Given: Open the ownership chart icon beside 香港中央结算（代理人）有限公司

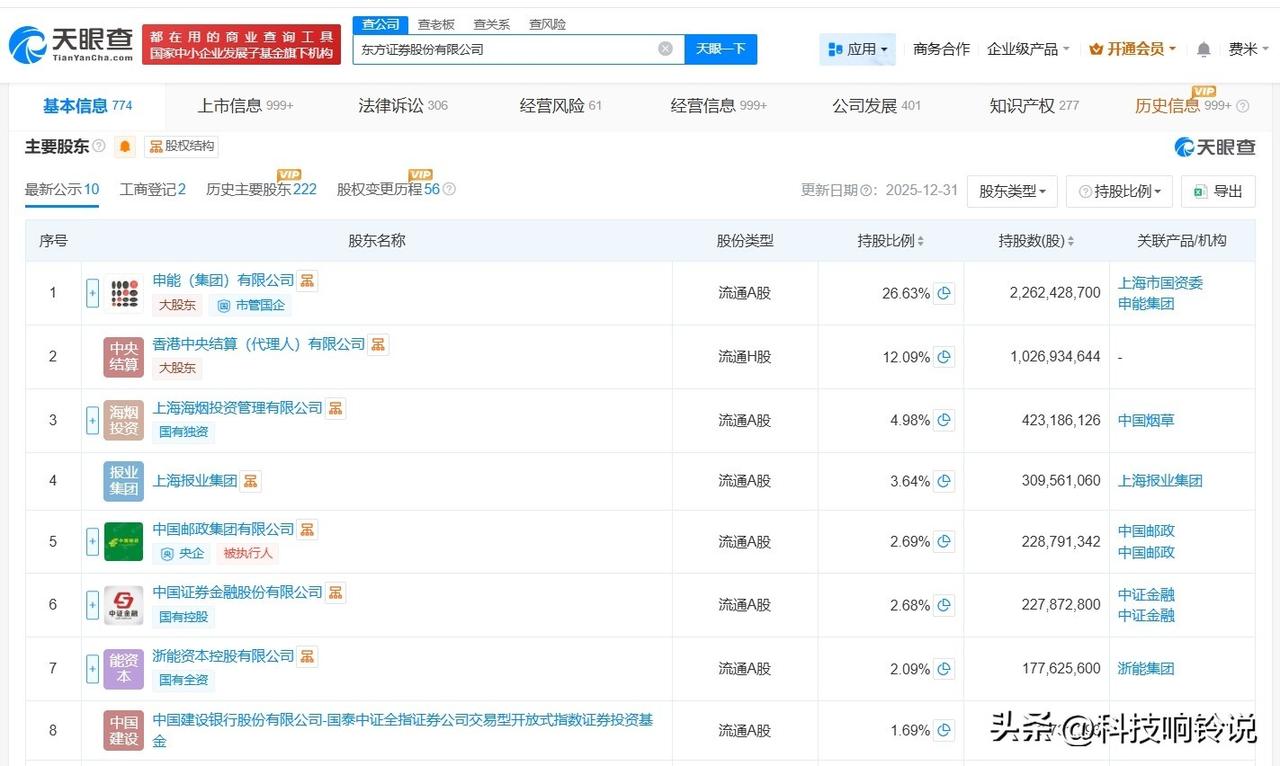Looking at the screenshot, I should (x=378, y=344).
